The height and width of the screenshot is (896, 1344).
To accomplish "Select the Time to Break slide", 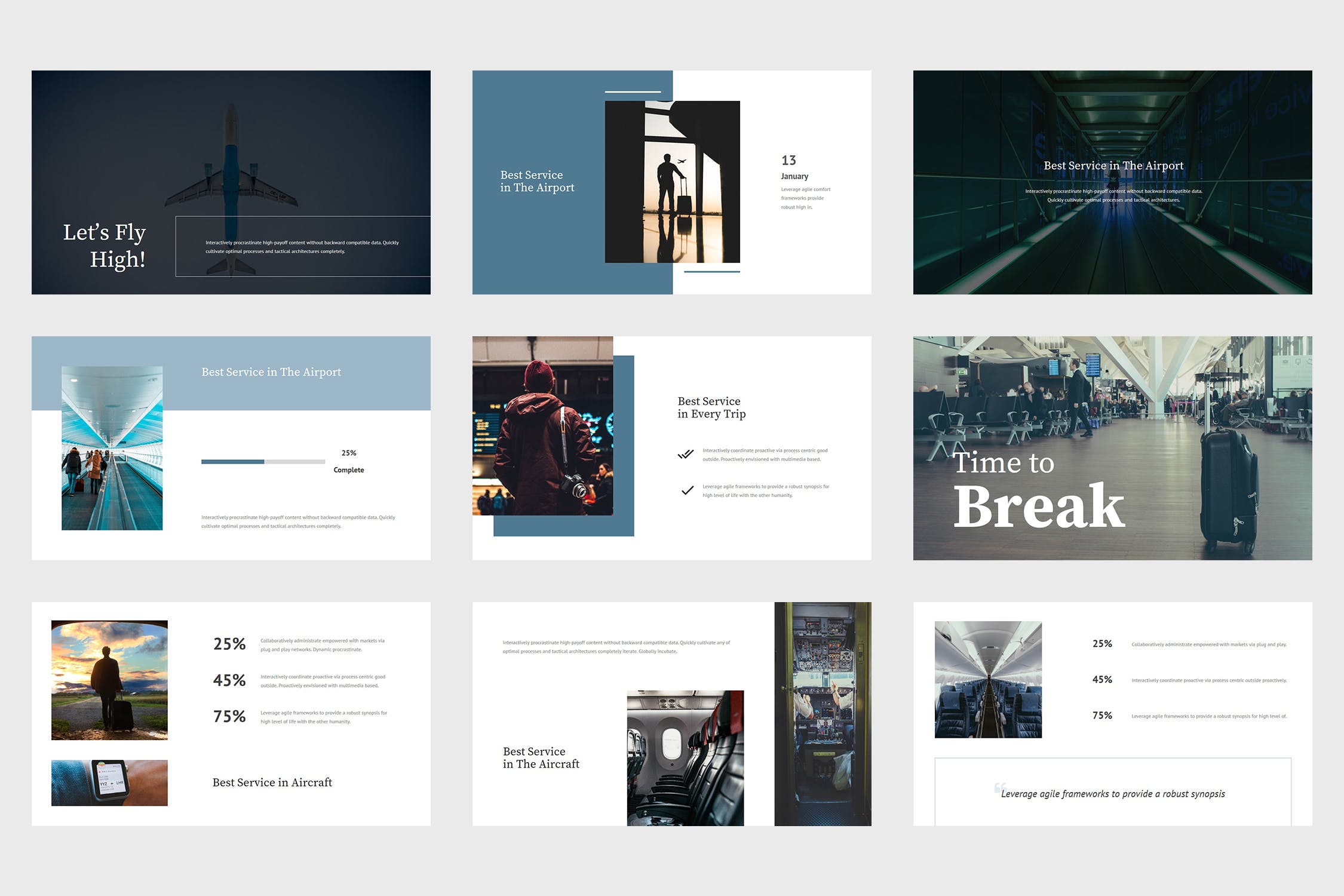I will pyautogui.click(x=1112, y=448).
